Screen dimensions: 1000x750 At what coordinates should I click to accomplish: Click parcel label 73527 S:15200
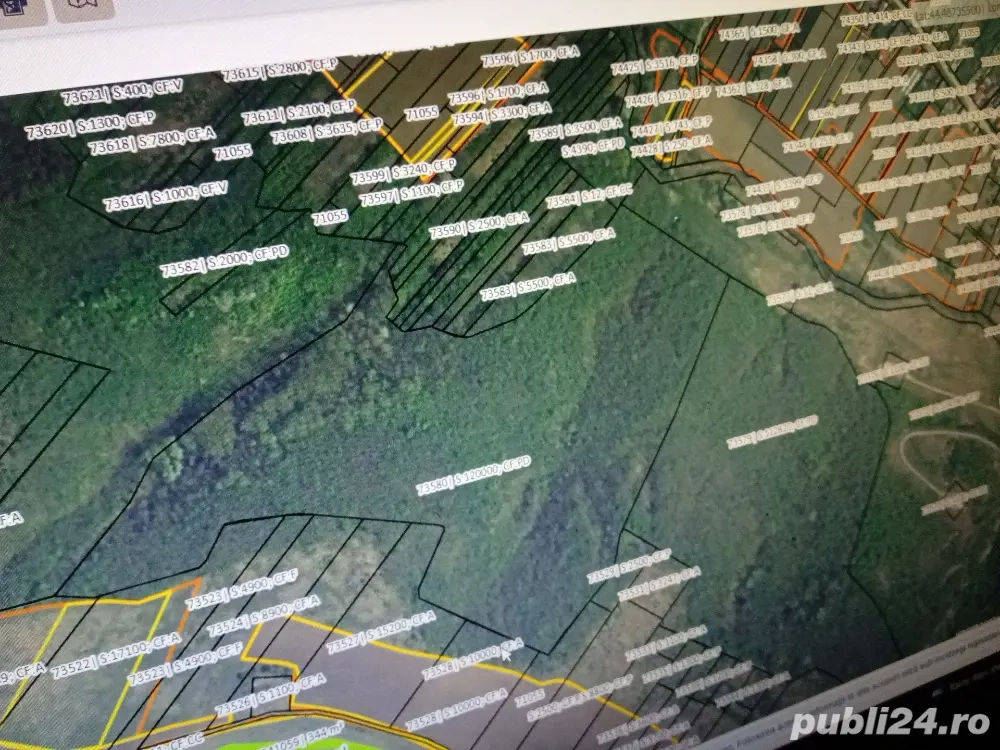click(x=380, y=632)
